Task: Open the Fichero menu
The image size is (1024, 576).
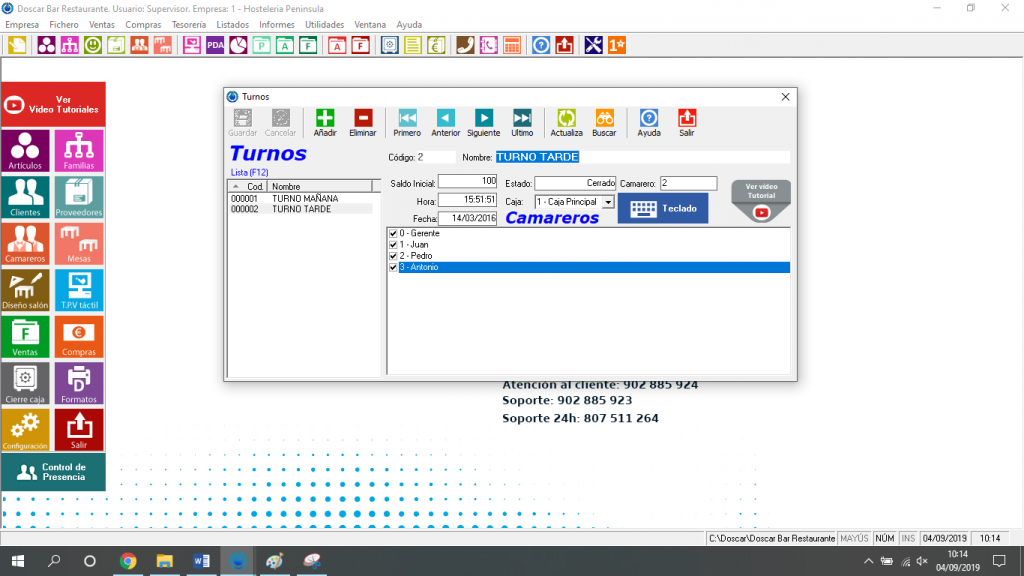Action: (x=64, y=25)
